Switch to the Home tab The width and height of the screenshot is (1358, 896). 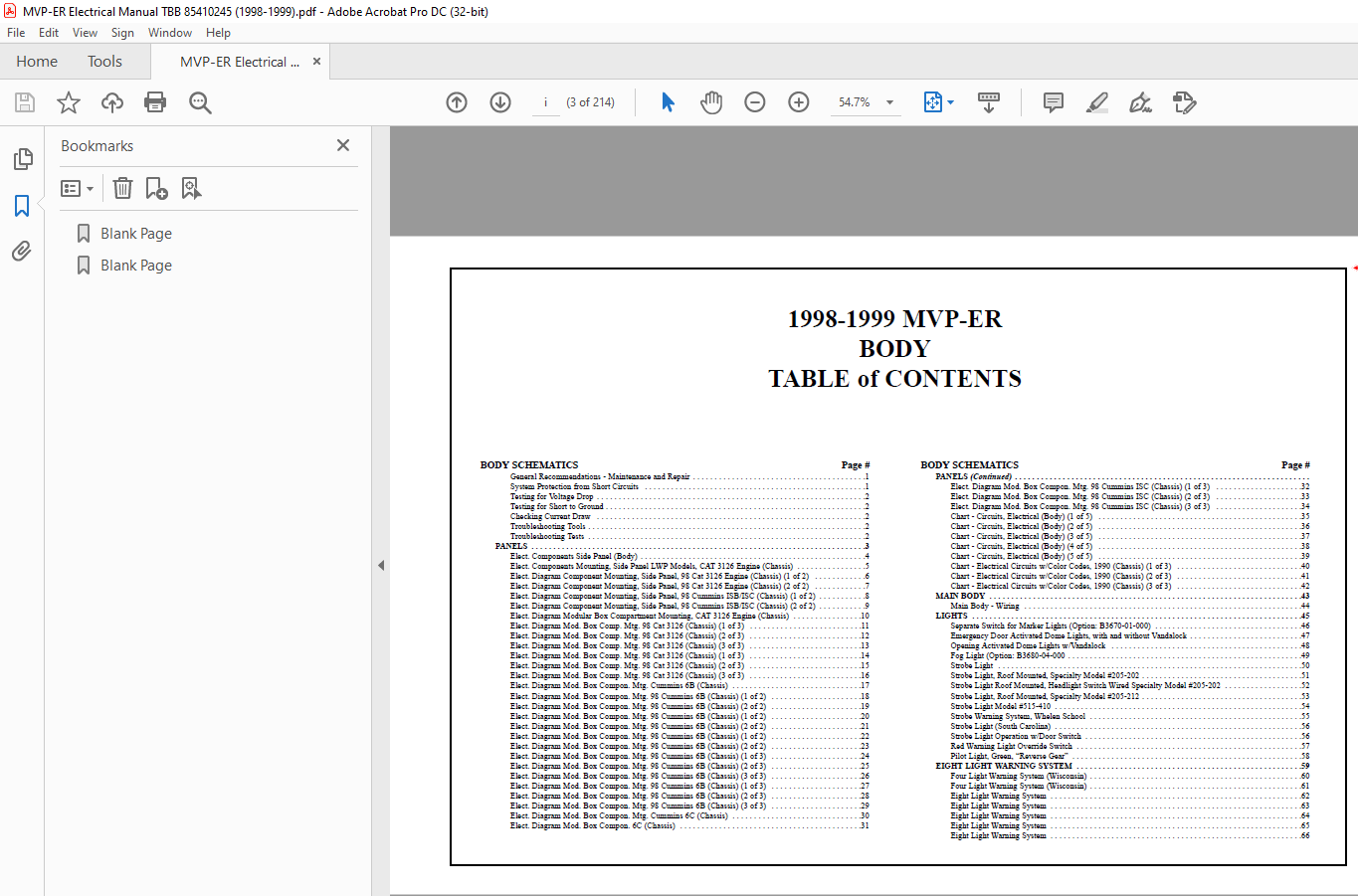click(37, 62)
